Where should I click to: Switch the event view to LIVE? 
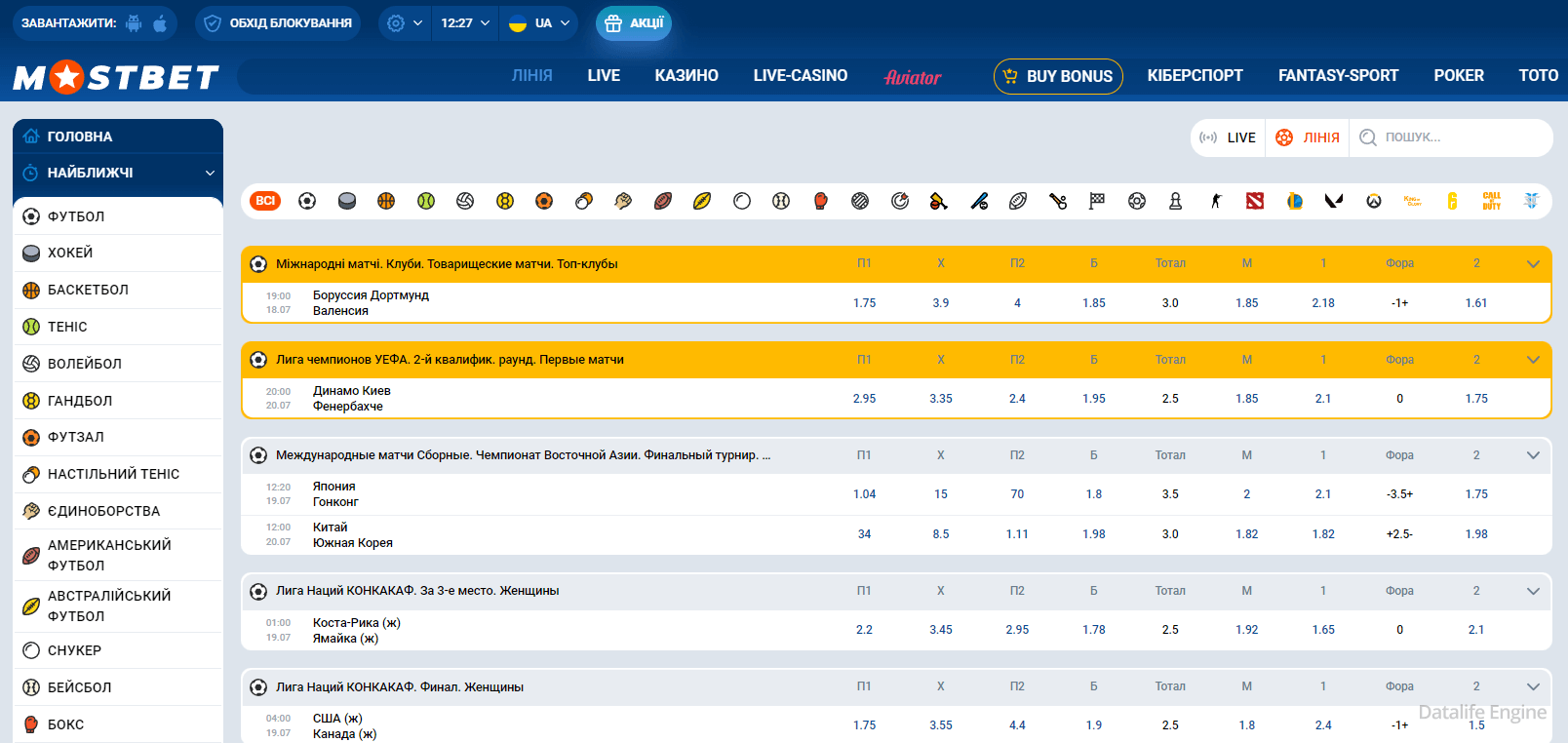tap(1229, 137)
